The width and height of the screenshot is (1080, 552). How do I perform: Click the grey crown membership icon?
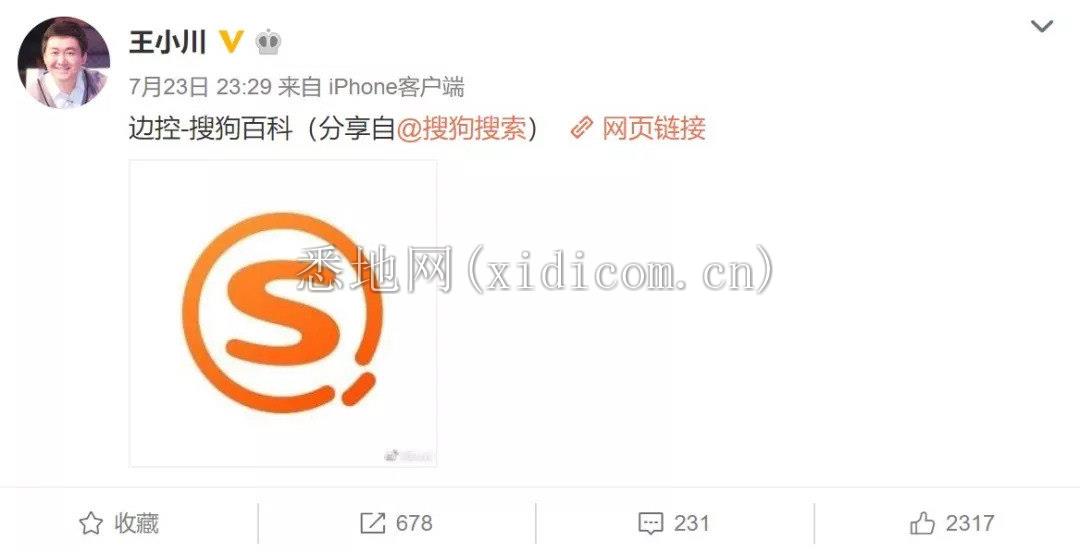pyautogui.click(x=268, y=43)
